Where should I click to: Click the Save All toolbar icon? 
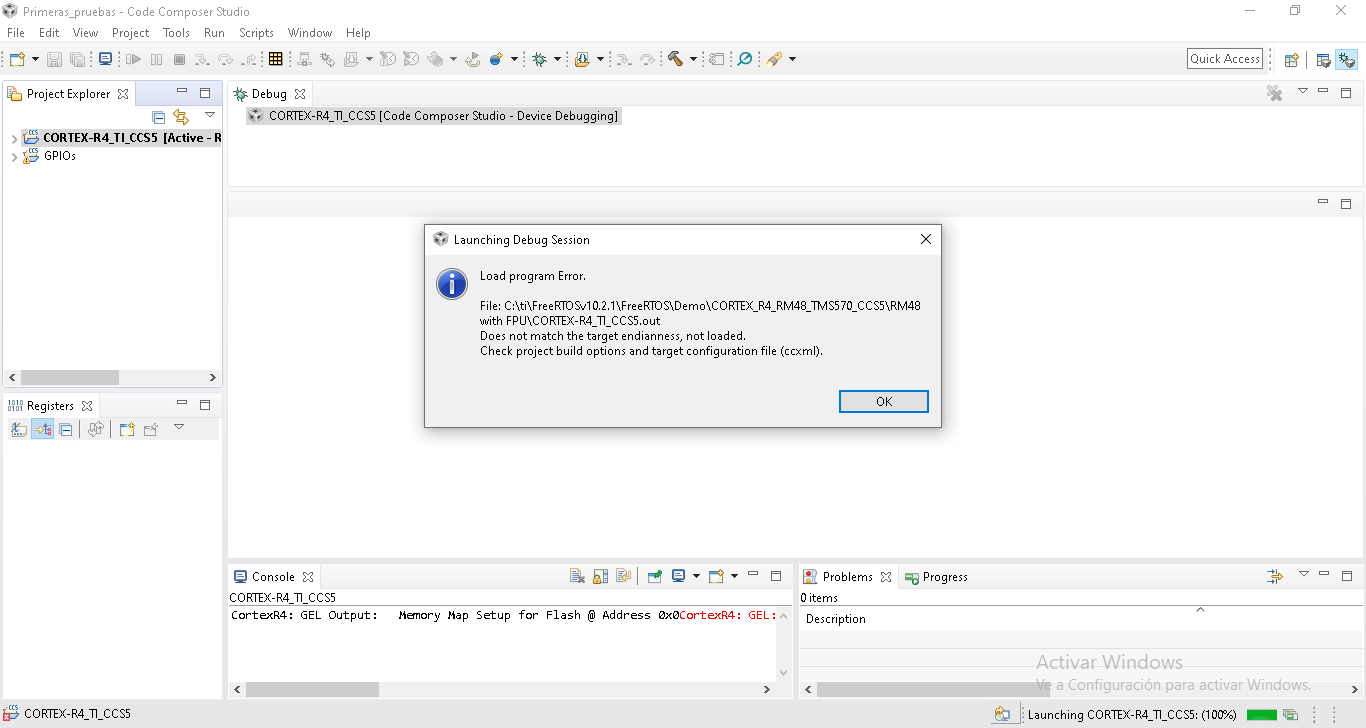click(x=77, y=59)
